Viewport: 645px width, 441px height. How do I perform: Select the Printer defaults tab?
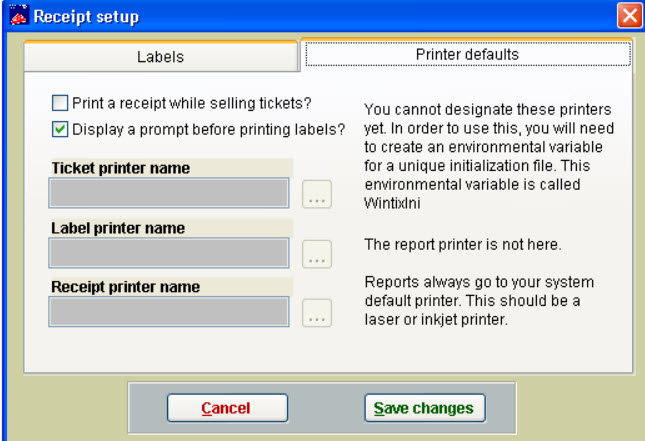(x=467, y=54)
